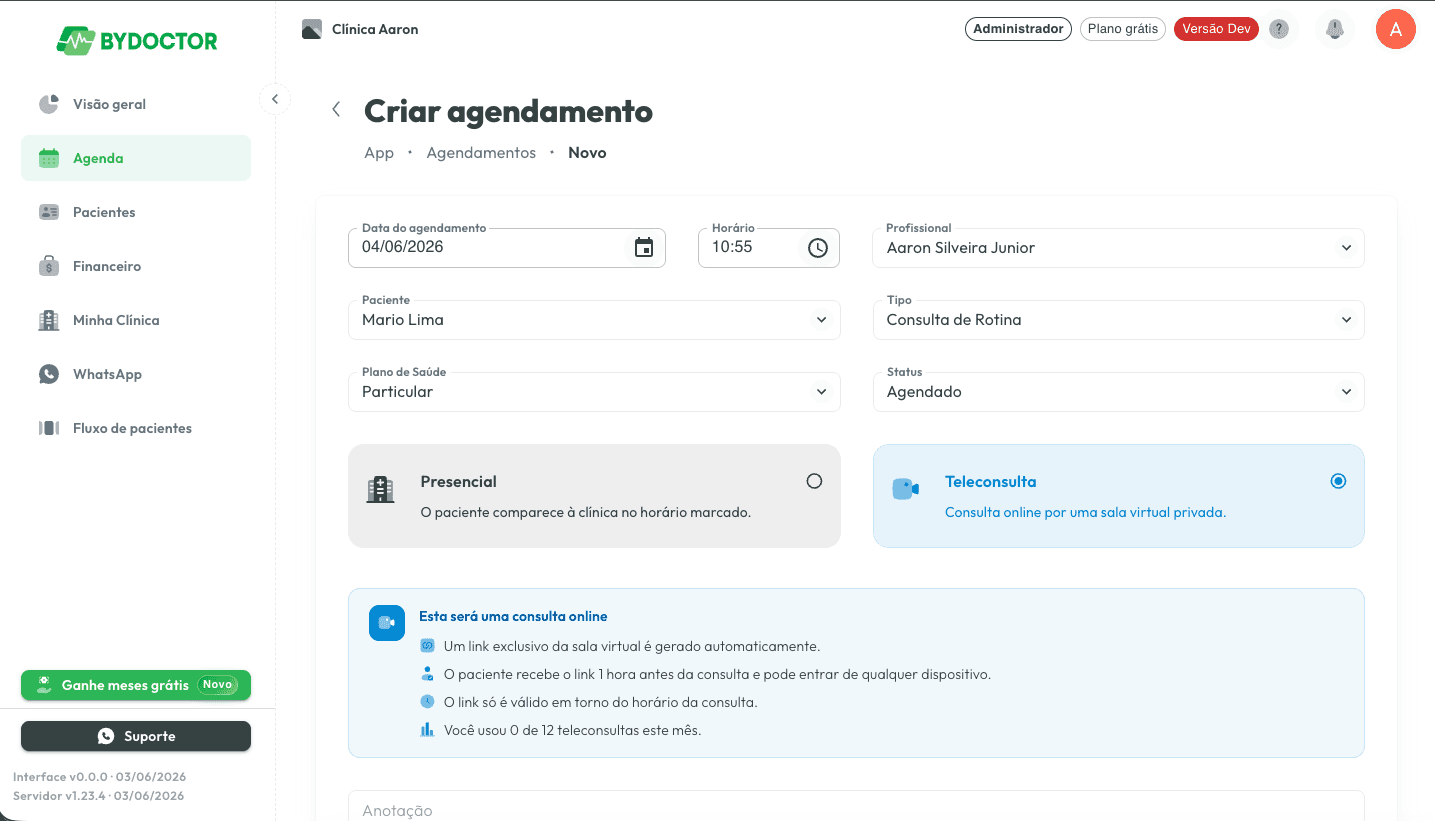Click the Novo breadcrumb text

pyautogui.click(x=587, y=153)
